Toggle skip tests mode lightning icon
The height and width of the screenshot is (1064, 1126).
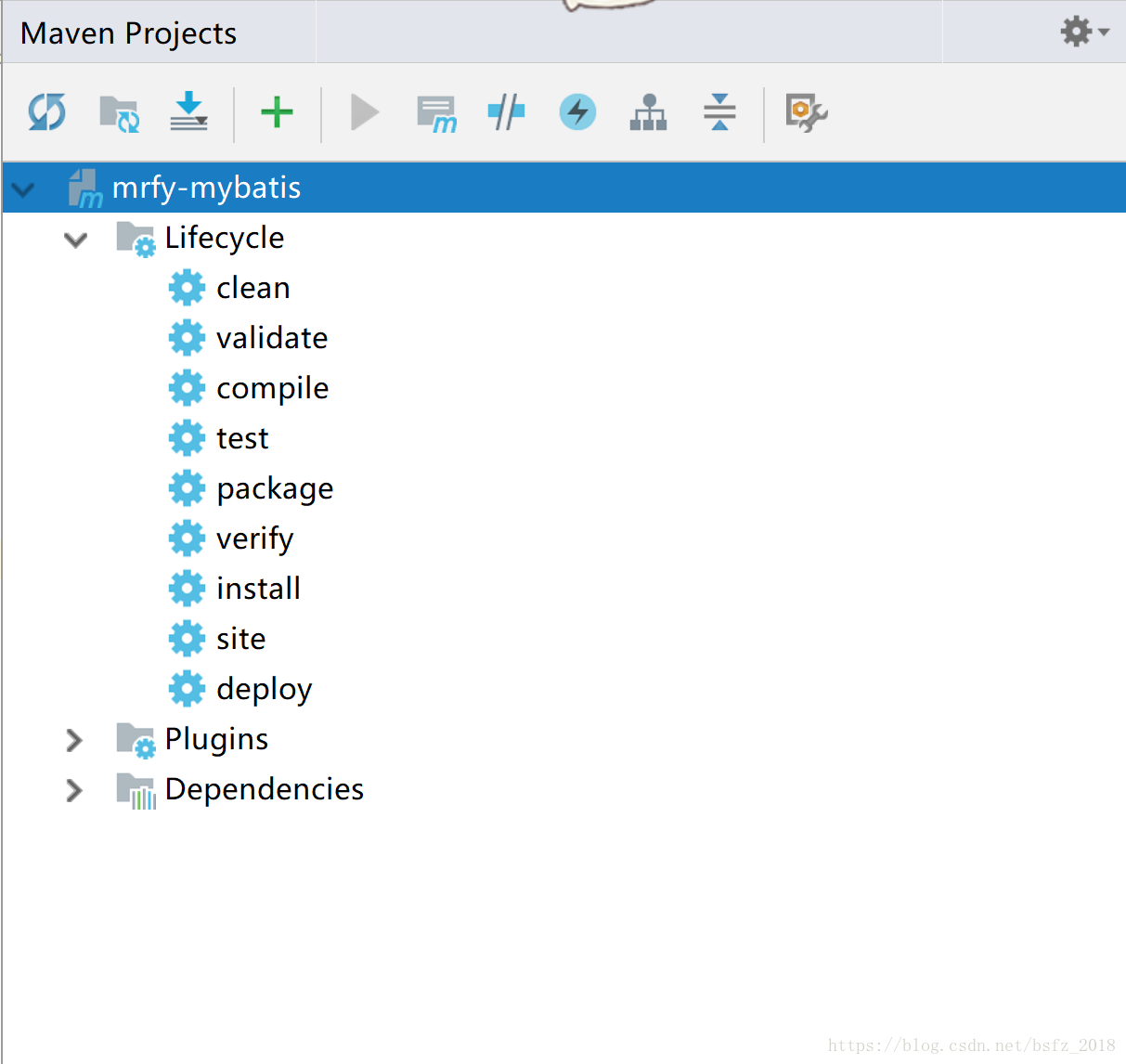[x=577, y=112]
